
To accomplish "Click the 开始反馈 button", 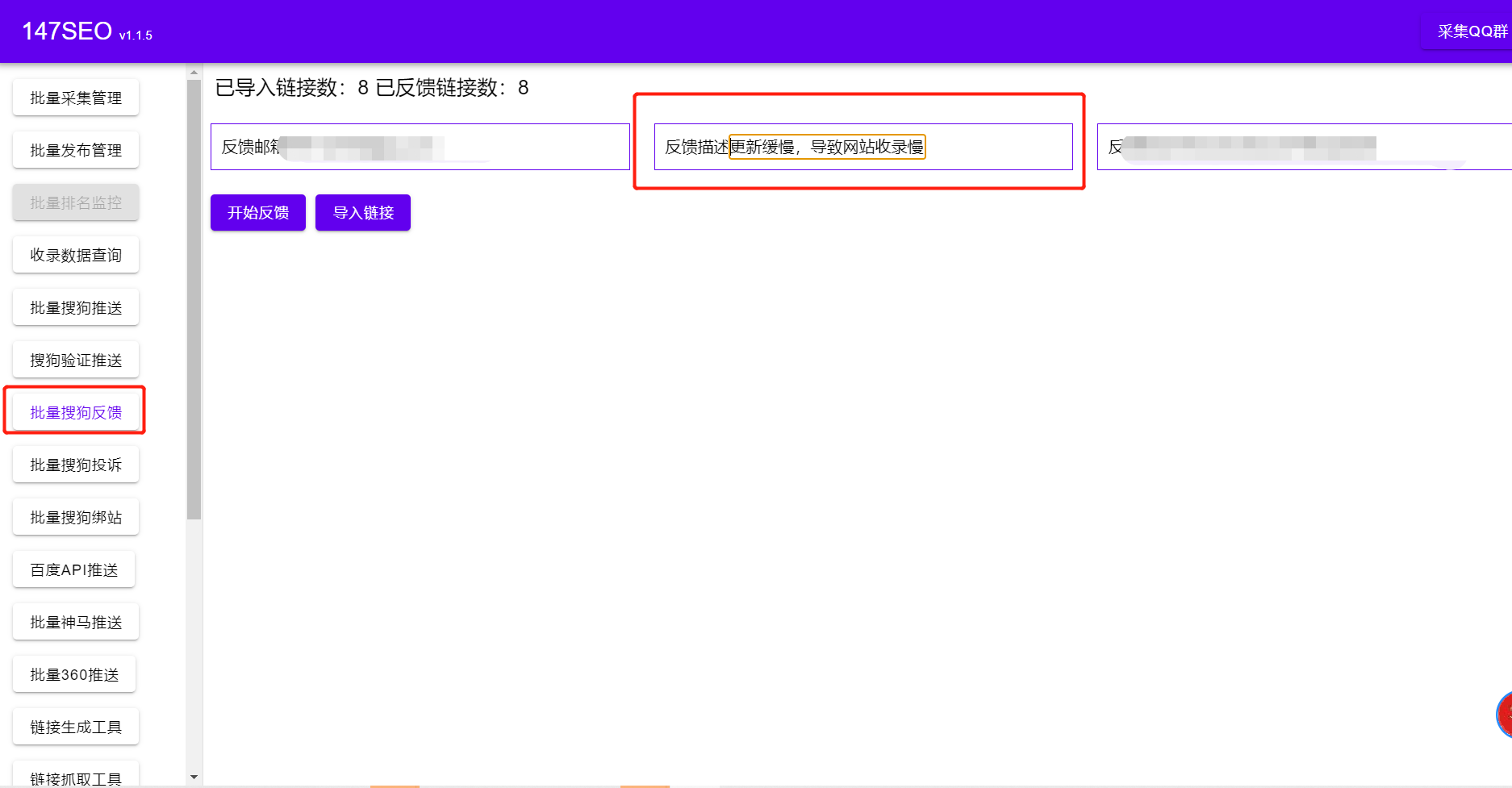I will 258,212.
